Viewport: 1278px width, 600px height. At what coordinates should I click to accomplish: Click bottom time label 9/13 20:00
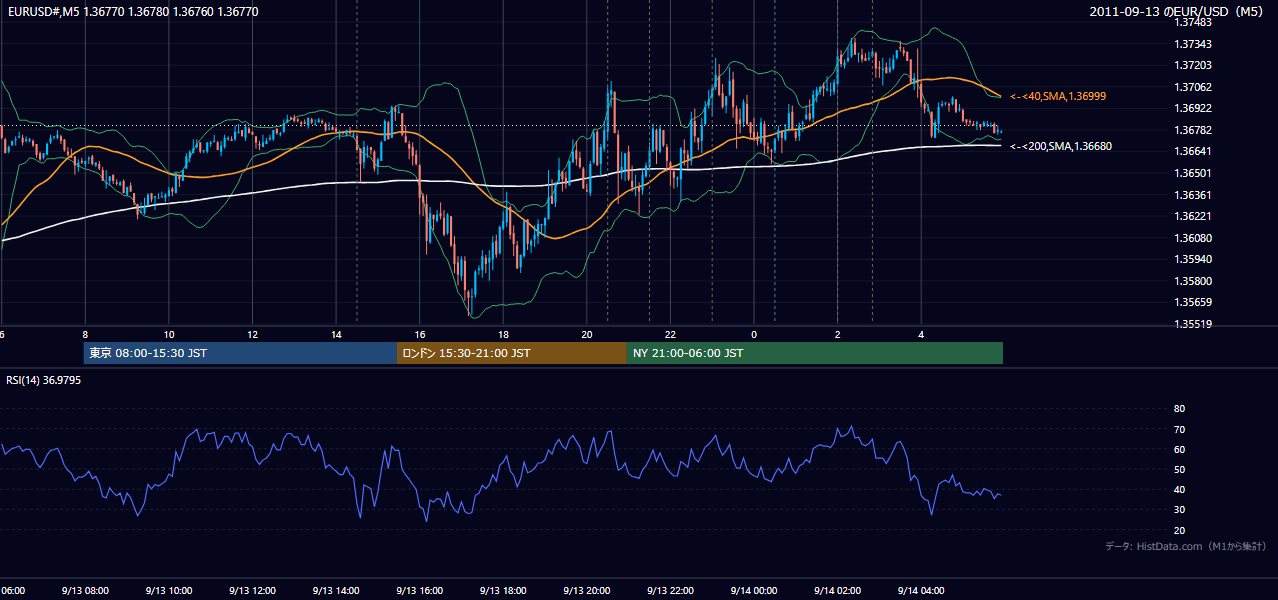click(x=587, y=591)
